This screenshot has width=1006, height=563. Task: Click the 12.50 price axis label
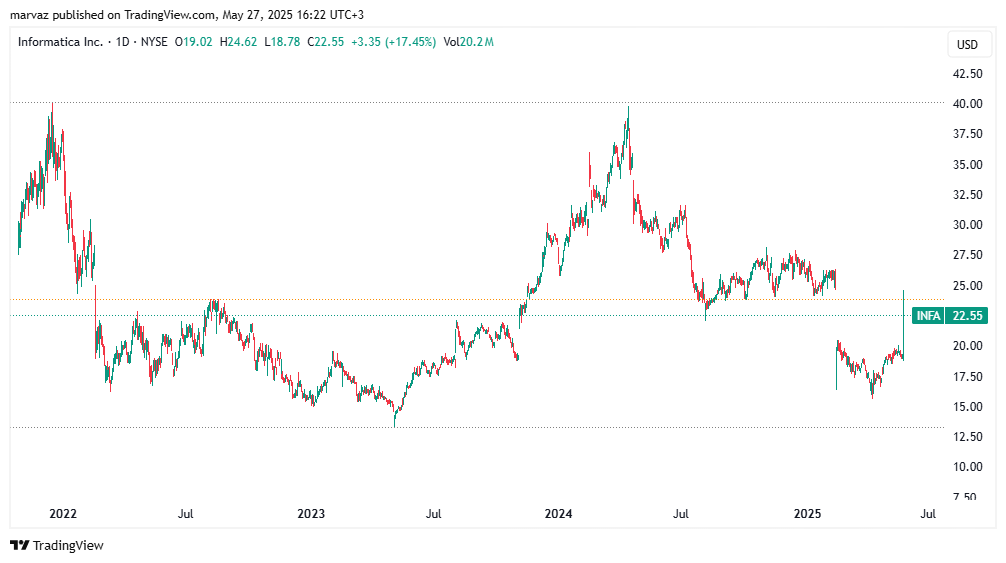pyautogui.click(x=968, y=437)
